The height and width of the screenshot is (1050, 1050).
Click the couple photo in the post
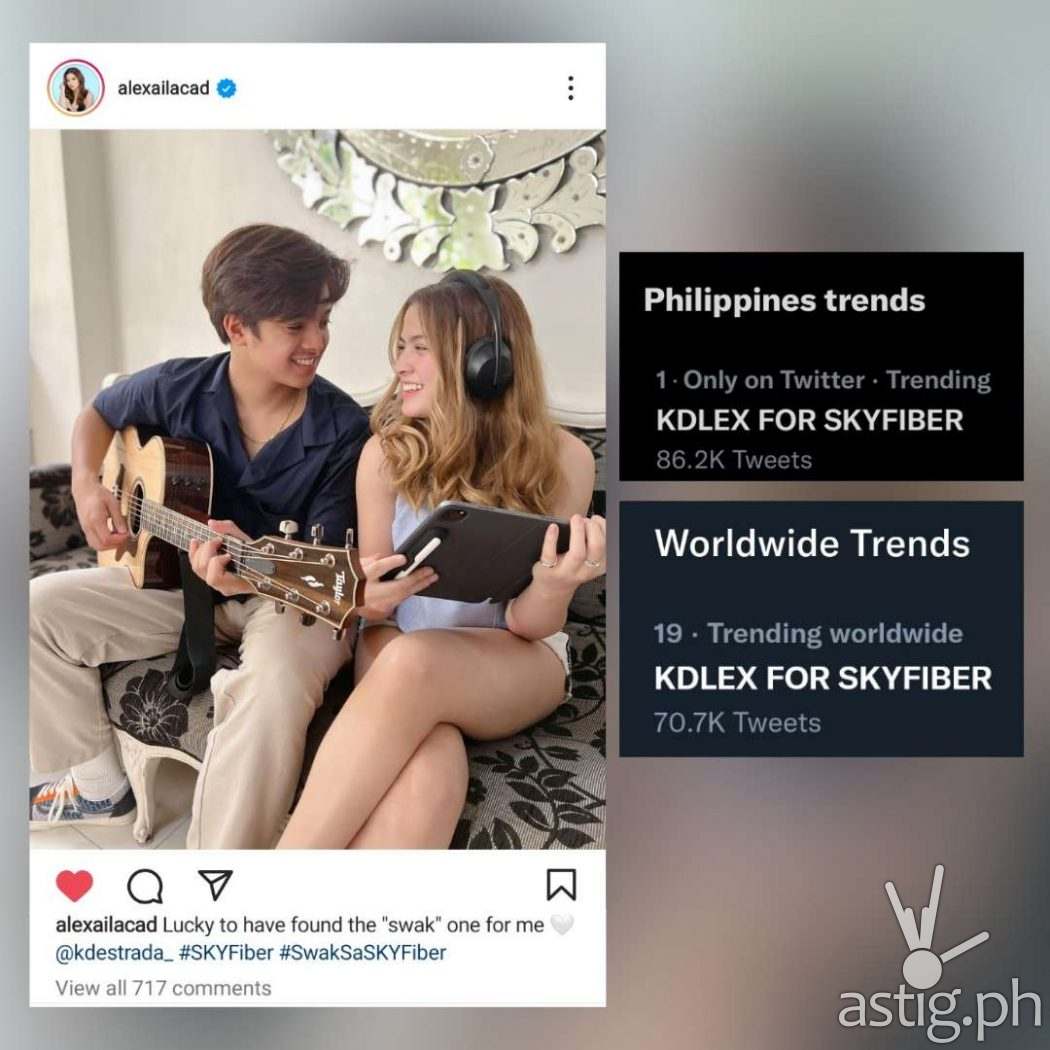317,490
